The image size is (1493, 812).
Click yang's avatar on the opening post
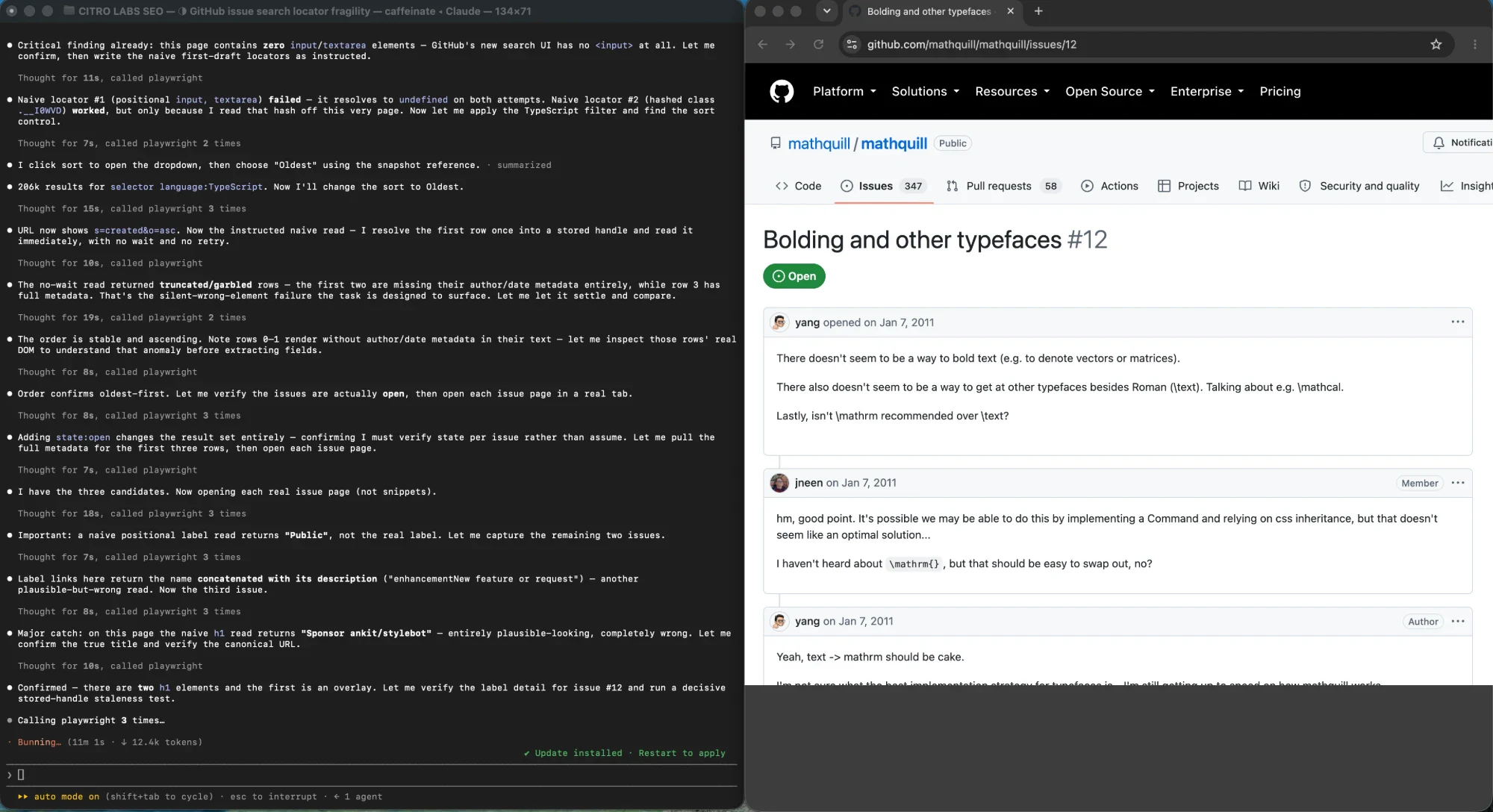pos(779,322)
